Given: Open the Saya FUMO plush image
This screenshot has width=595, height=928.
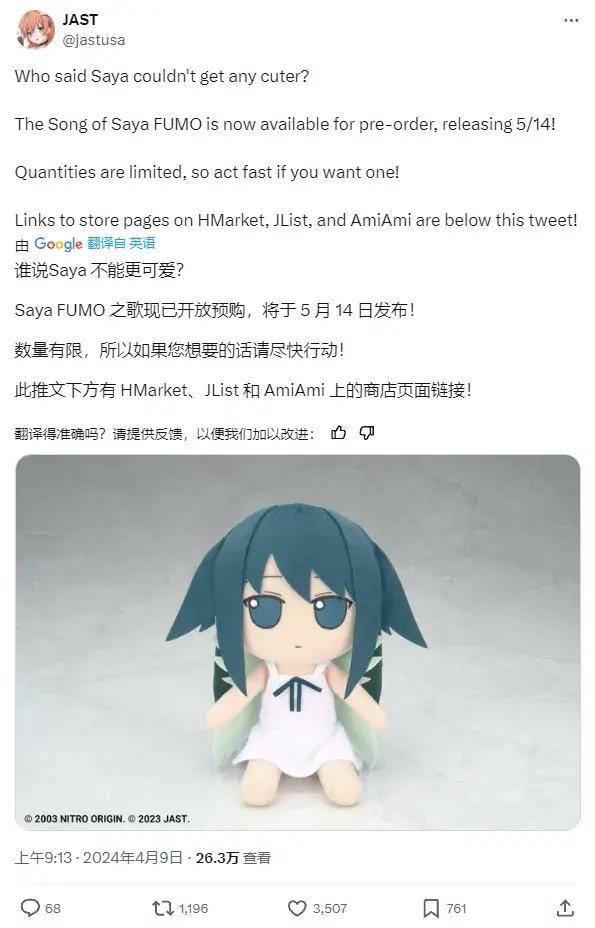Looking at the screenshot, I should (x=298, y=642).
